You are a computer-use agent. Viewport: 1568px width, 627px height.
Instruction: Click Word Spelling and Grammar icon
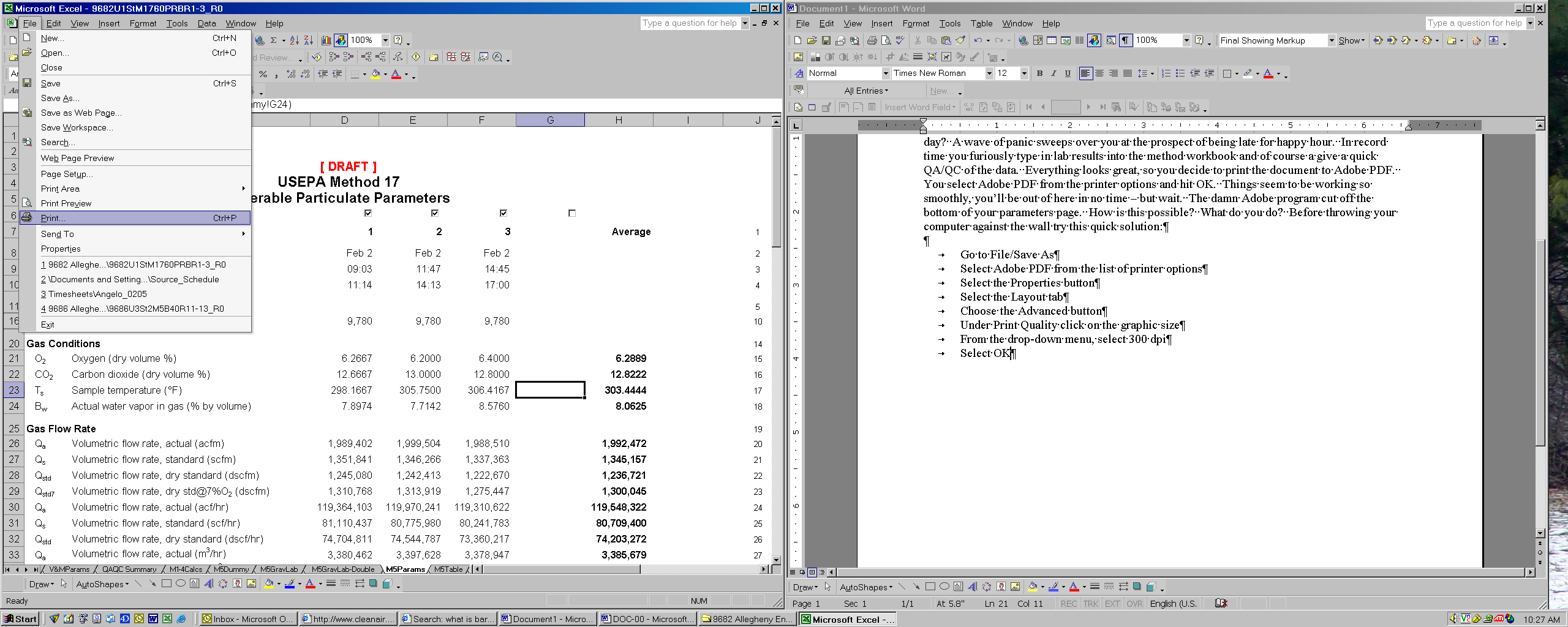[x=900, y=40]
